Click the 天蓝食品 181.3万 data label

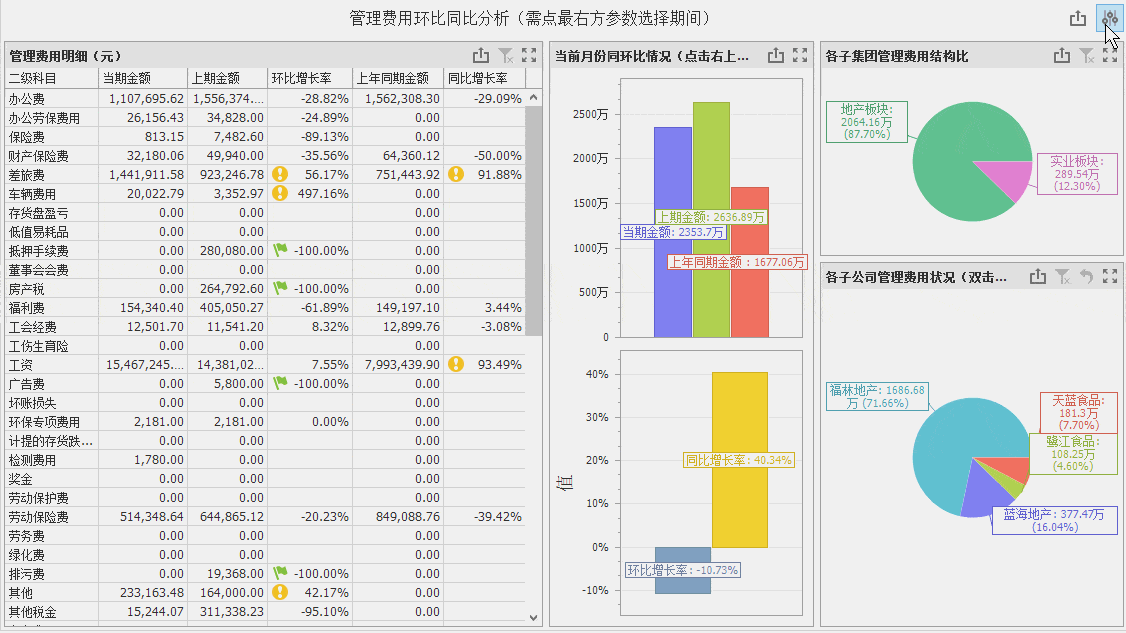(1079, 412)
